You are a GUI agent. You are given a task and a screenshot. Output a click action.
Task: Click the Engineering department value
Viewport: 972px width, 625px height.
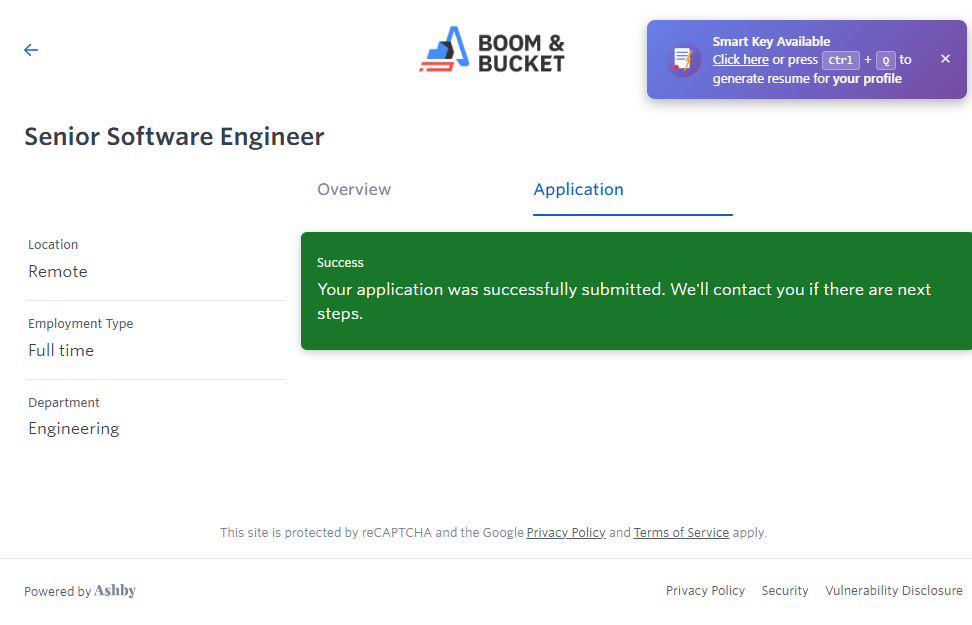pos(74,429)
